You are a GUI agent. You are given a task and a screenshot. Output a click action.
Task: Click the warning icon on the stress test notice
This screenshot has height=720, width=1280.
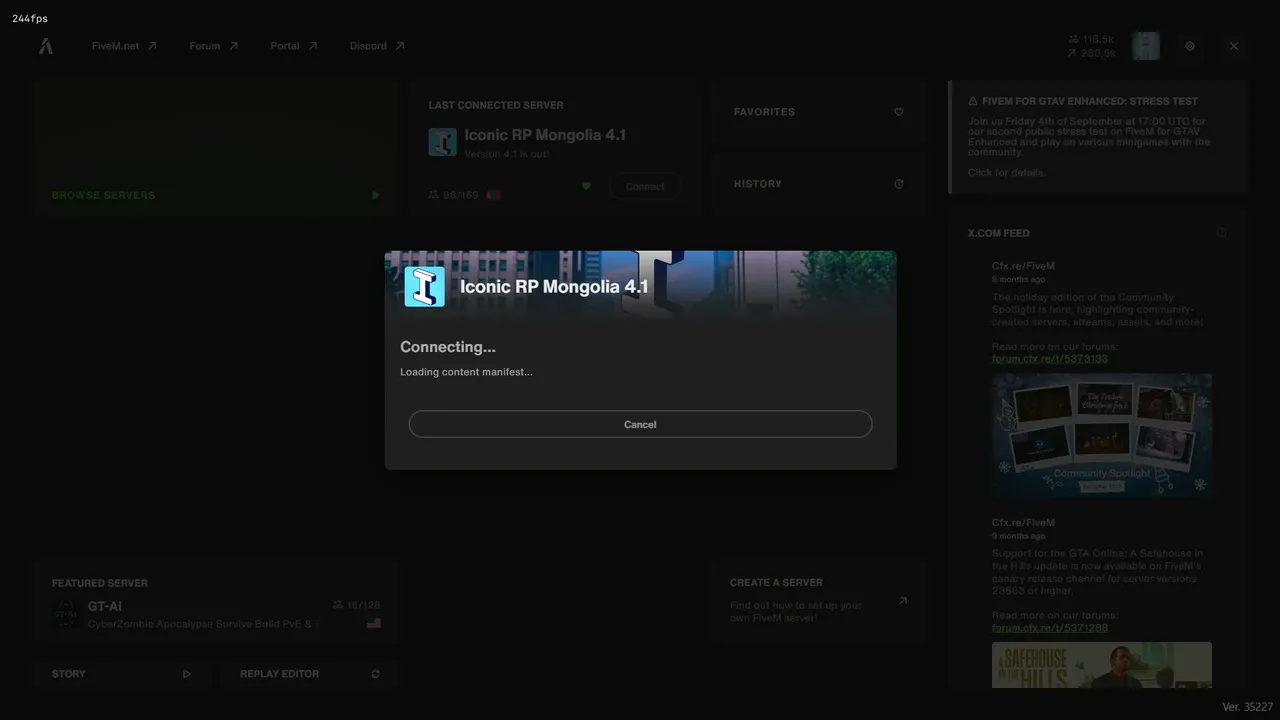coord(973,101)
